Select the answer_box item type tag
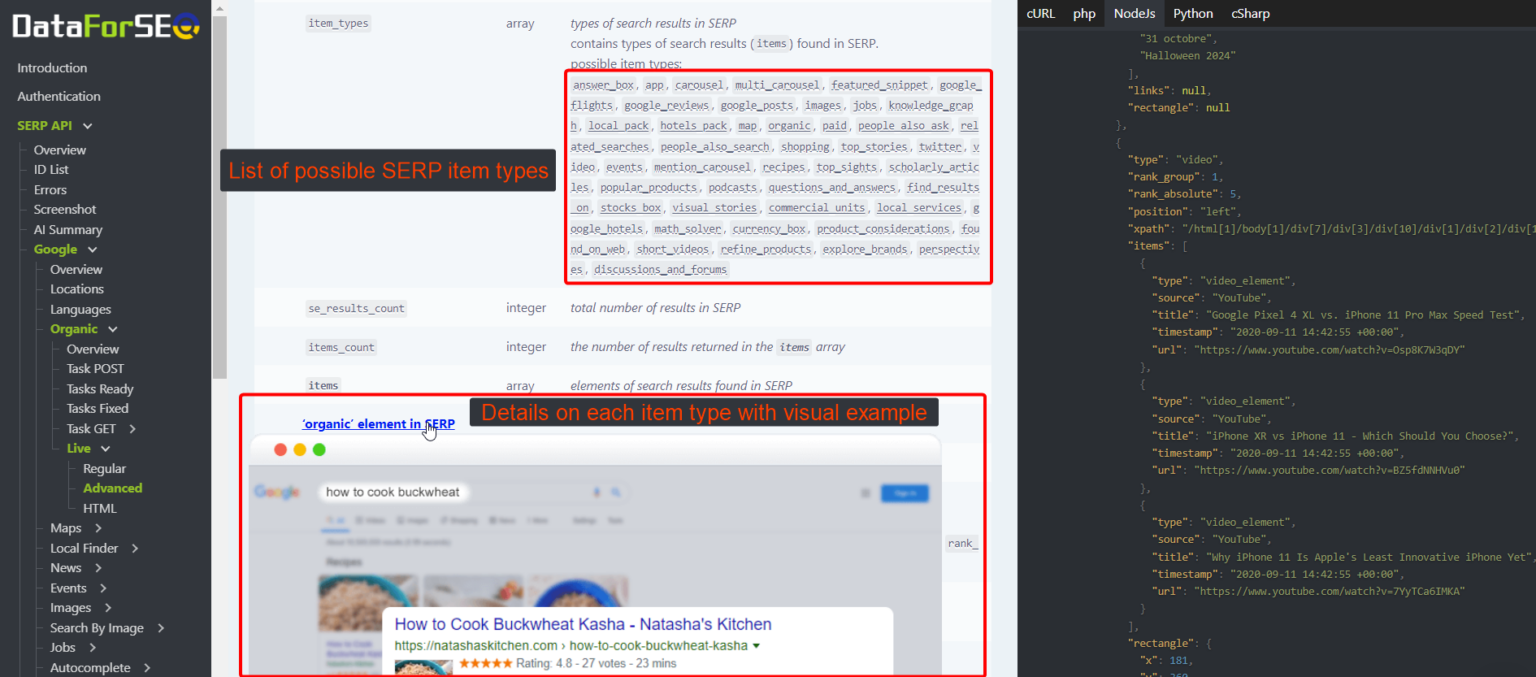1536x677 pixels. coord(603,84)
